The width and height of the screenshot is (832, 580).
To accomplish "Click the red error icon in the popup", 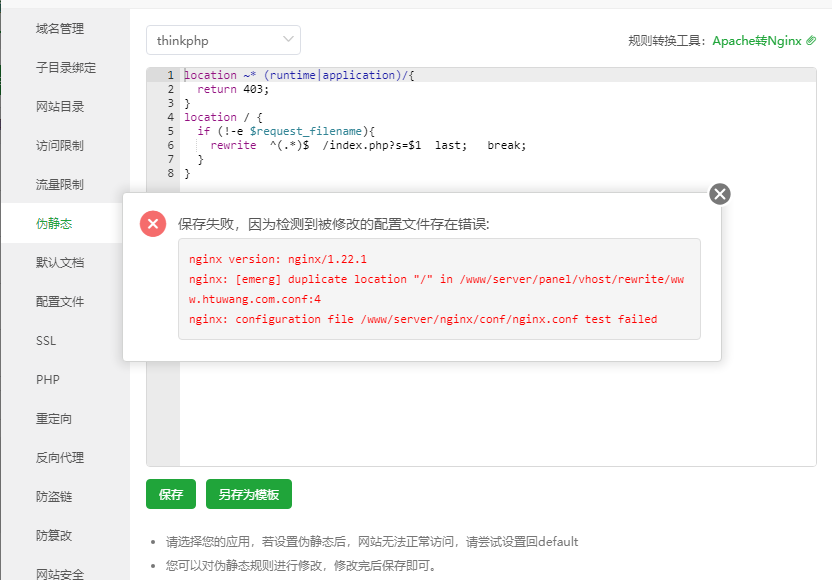I will 153,224.
